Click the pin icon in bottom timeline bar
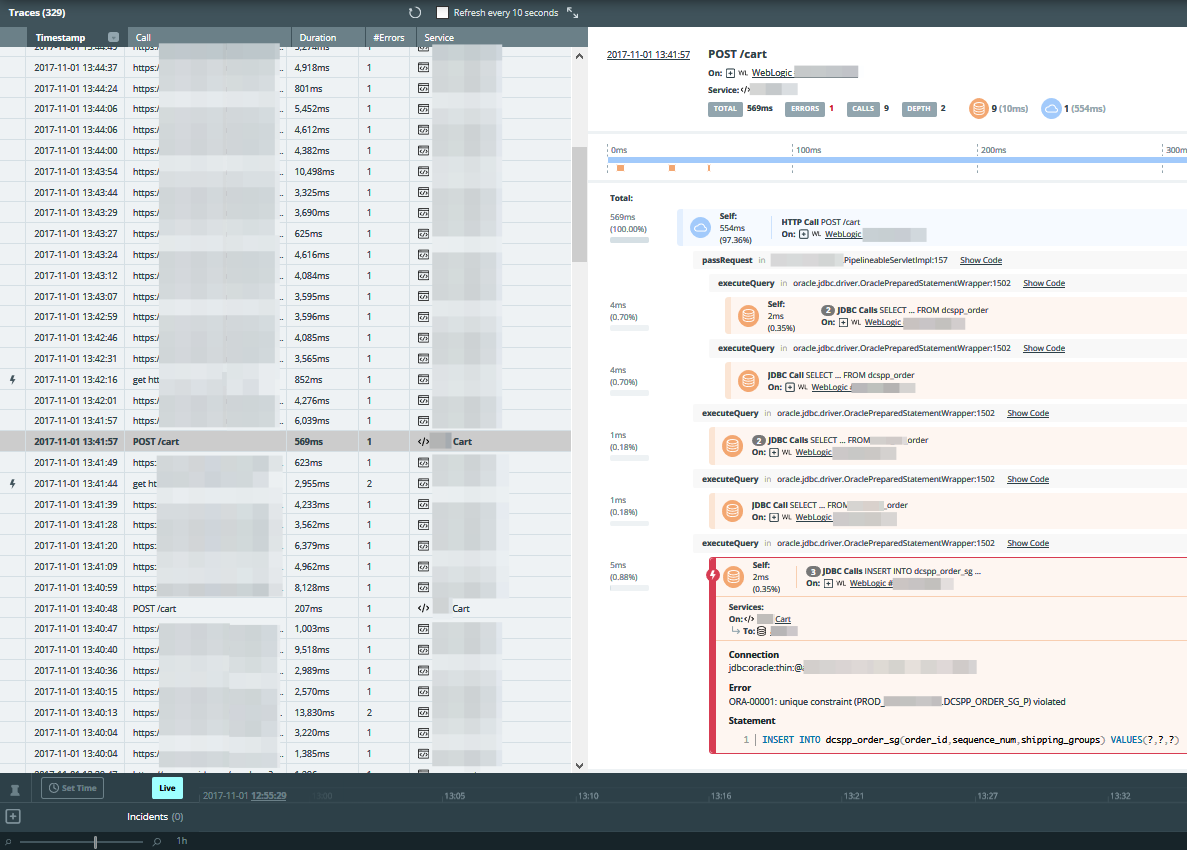The height and width of the screenshot is (850, 1187). (x=14, y=790)
